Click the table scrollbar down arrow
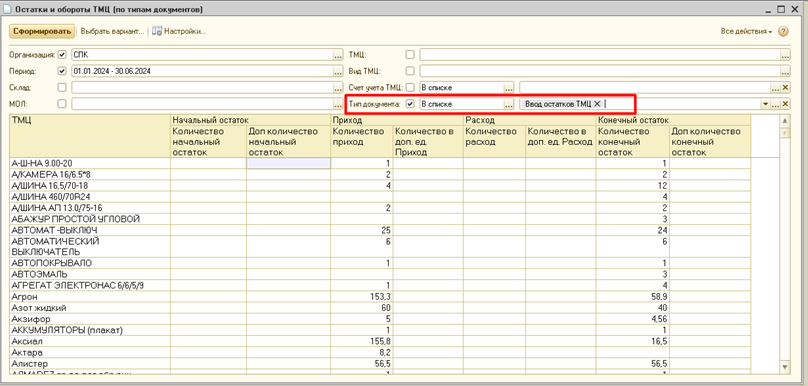This screenshot has width=808, height=386. pos(785,366)
